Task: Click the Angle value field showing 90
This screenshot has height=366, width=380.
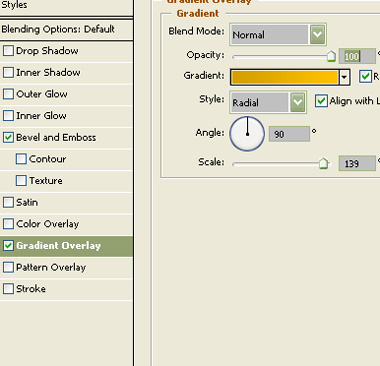Action: [x=289, y=134]
